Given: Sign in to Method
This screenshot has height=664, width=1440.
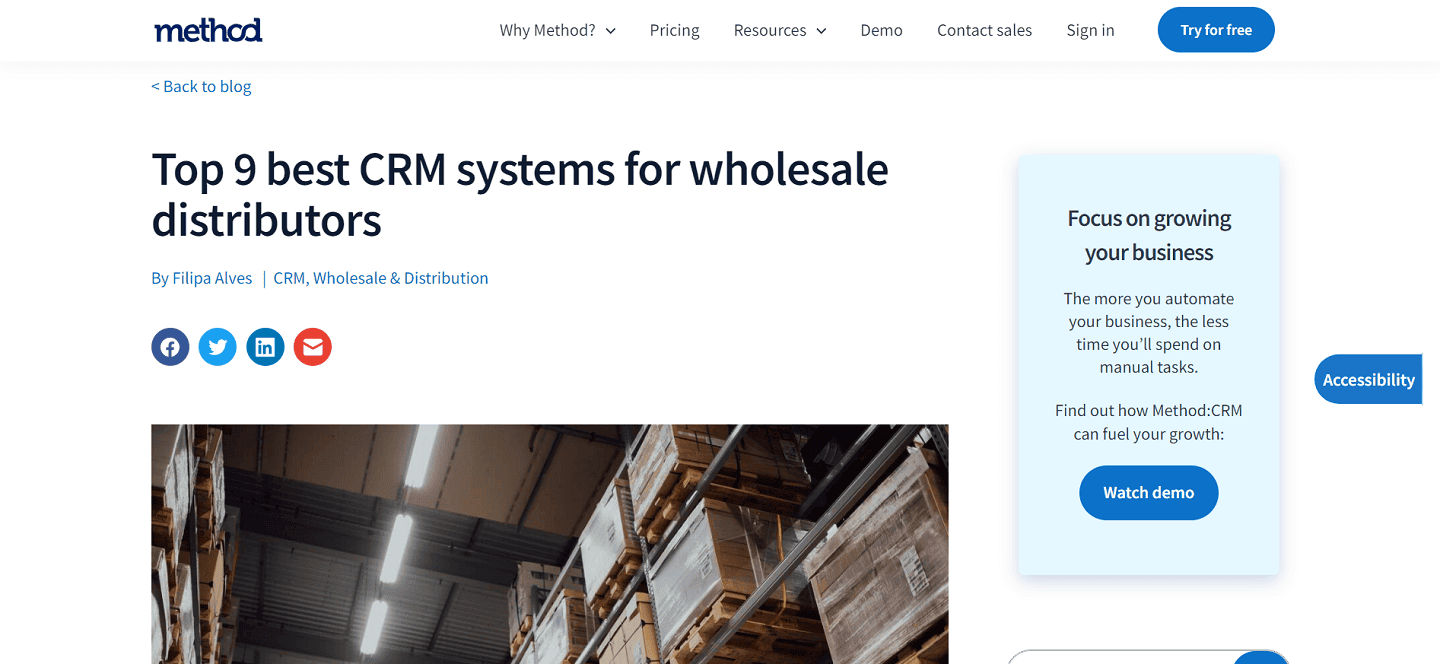Looking at the screenshot, I should tap(1090, 30).
